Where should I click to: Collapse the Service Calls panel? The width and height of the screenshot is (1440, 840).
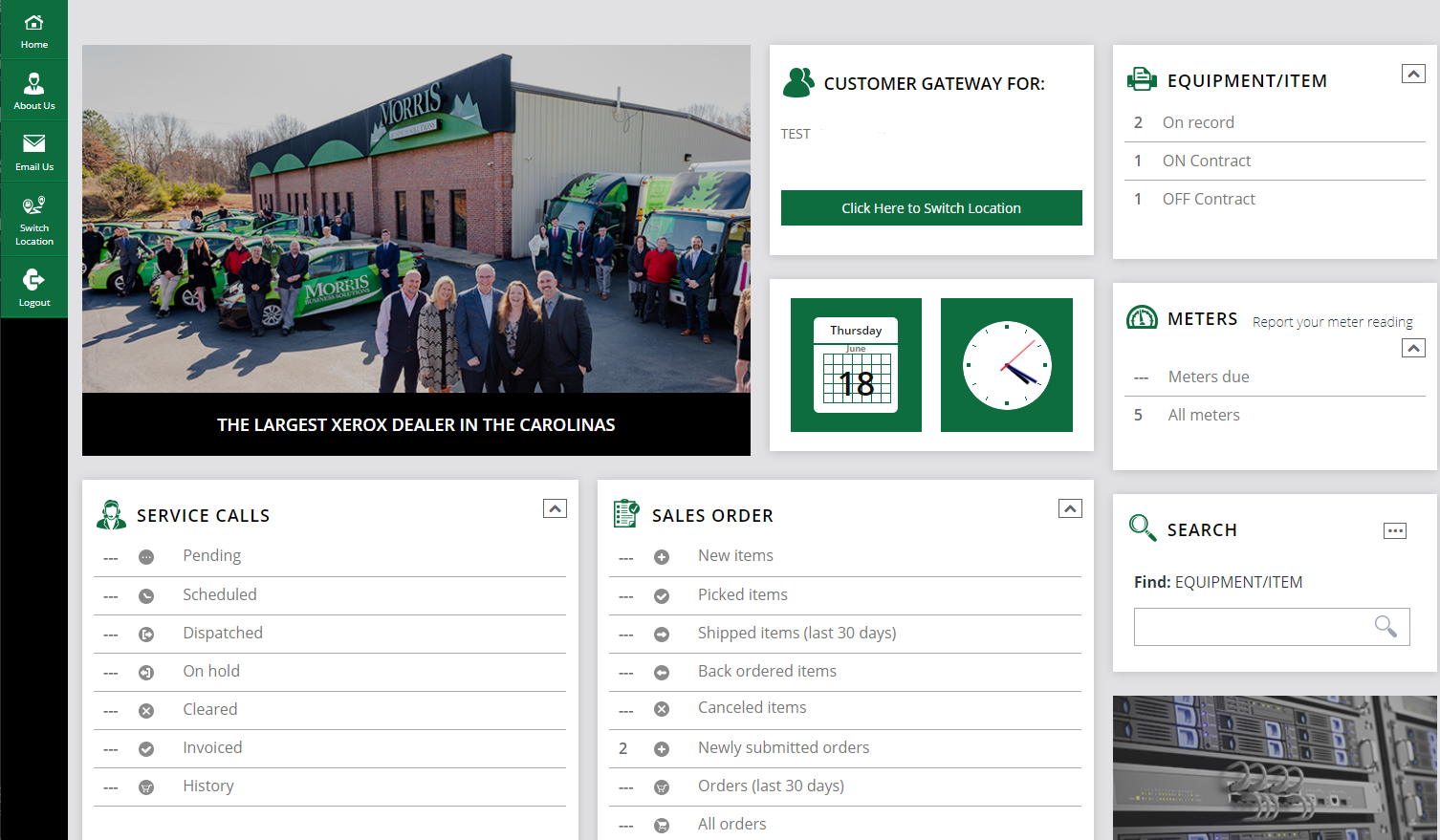pyautogui.click(x=555, y=508)
